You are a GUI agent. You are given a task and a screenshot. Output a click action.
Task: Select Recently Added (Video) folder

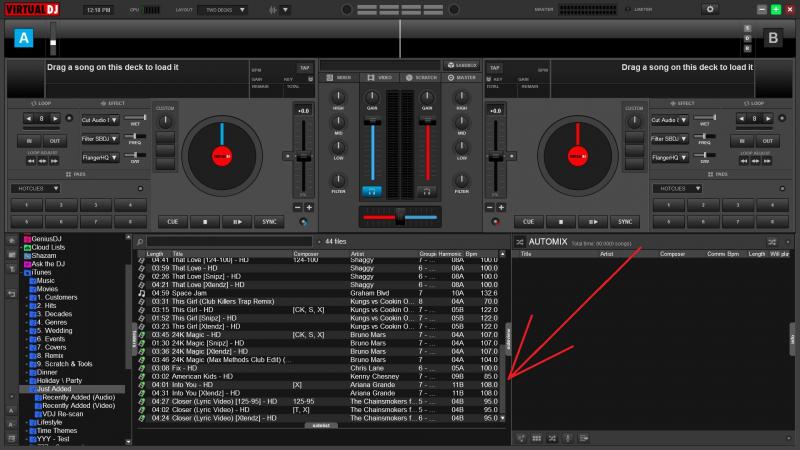pos(79,406)
